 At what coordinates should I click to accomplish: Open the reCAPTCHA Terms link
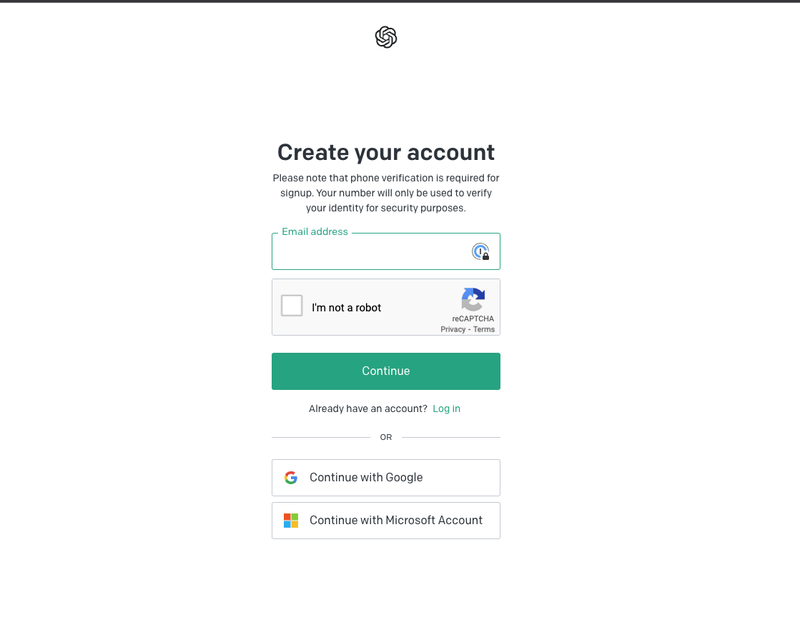(x=484, y=329)
